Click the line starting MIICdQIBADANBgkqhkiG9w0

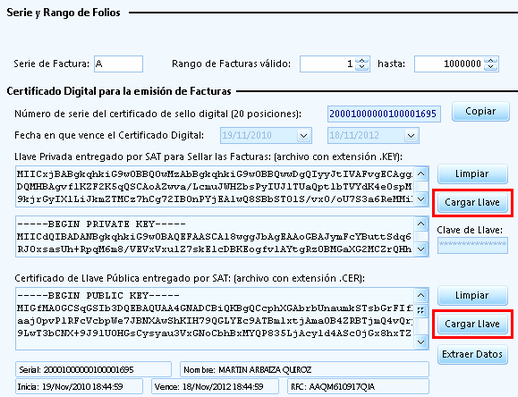[214, 237]
